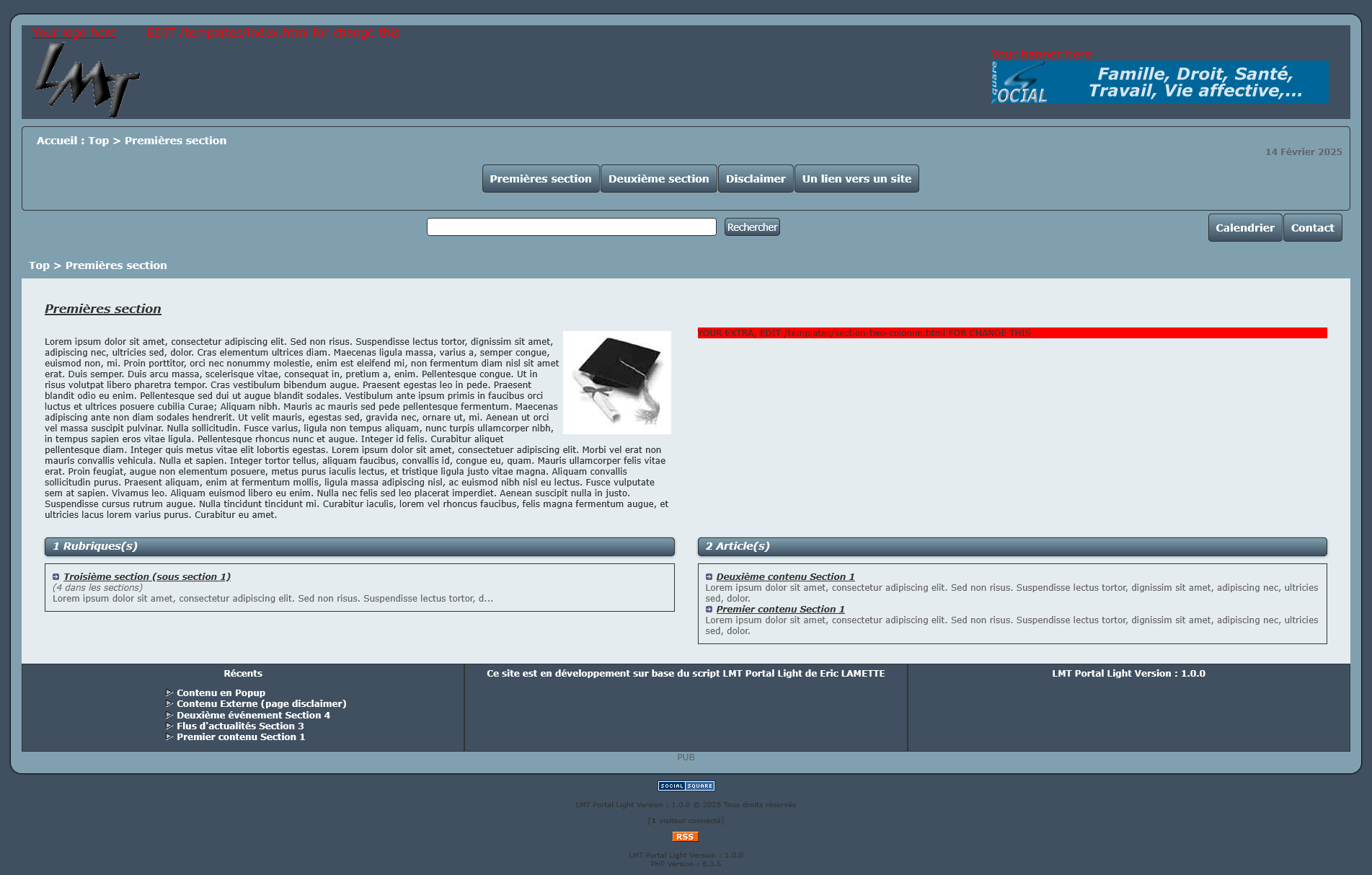Click bullet icon beside Premier contenu Section 1 article
1372x875 pixels.
point(709,610)
